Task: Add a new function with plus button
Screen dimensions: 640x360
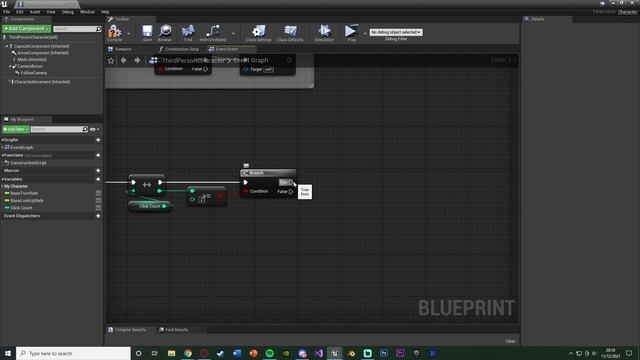Action: [x=98, y=156]
